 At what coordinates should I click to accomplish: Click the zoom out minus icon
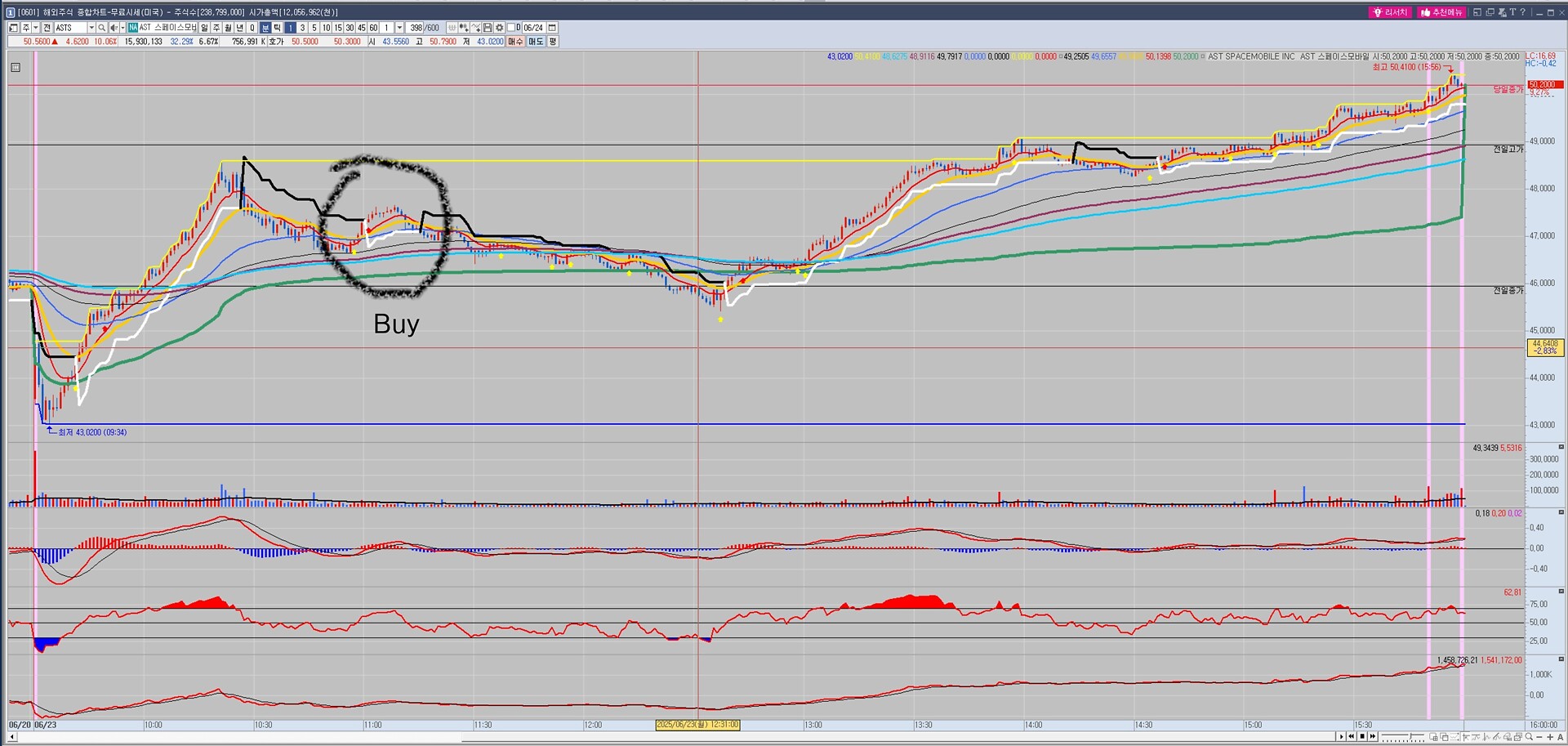point(1539,737)
